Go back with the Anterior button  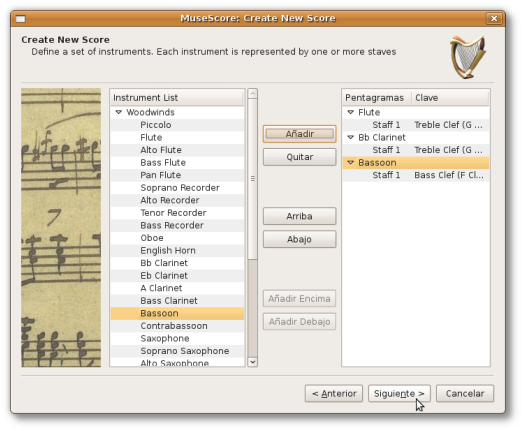pos(334,394)
